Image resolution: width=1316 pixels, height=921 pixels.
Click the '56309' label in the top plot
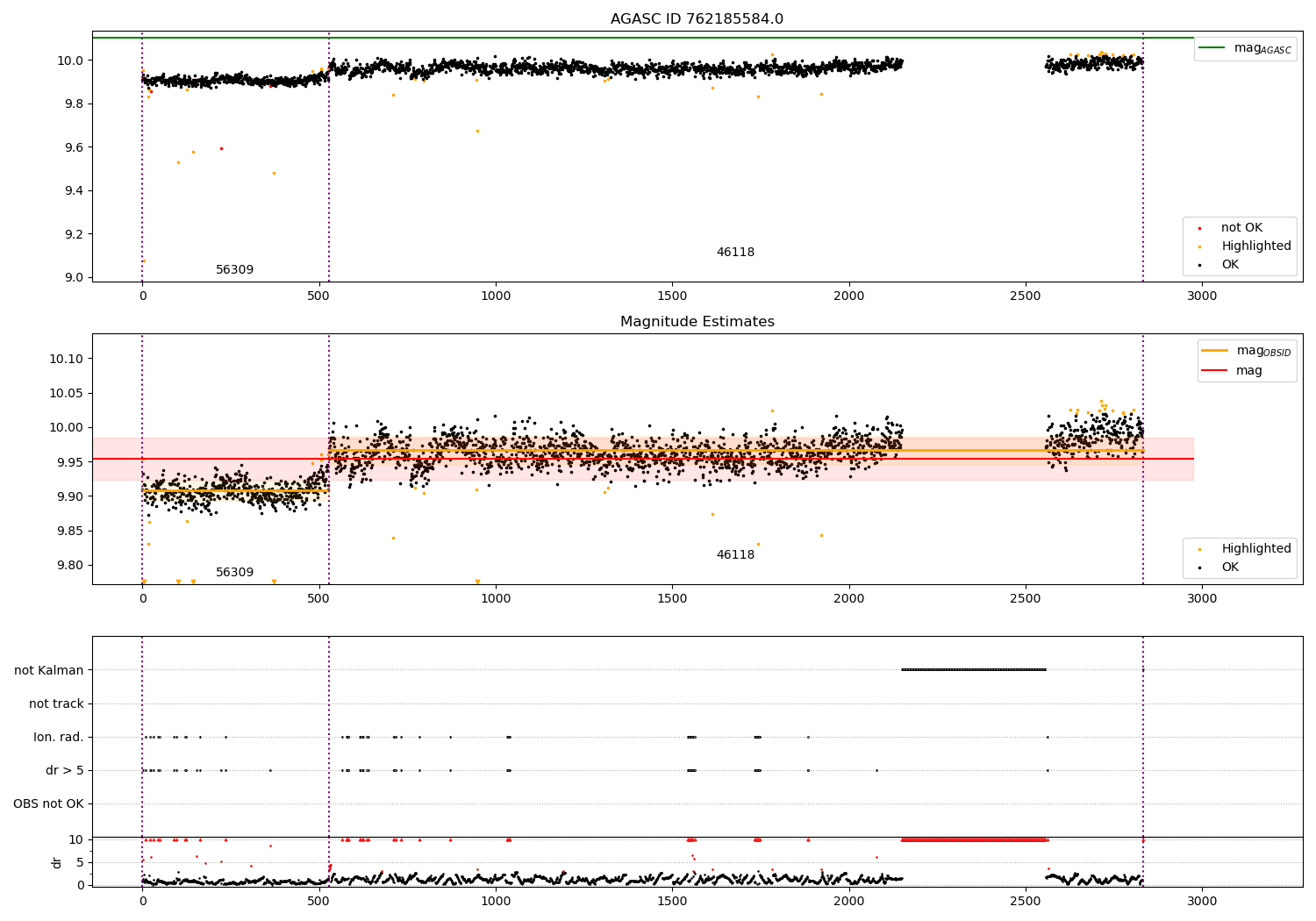tap(234, 270)
